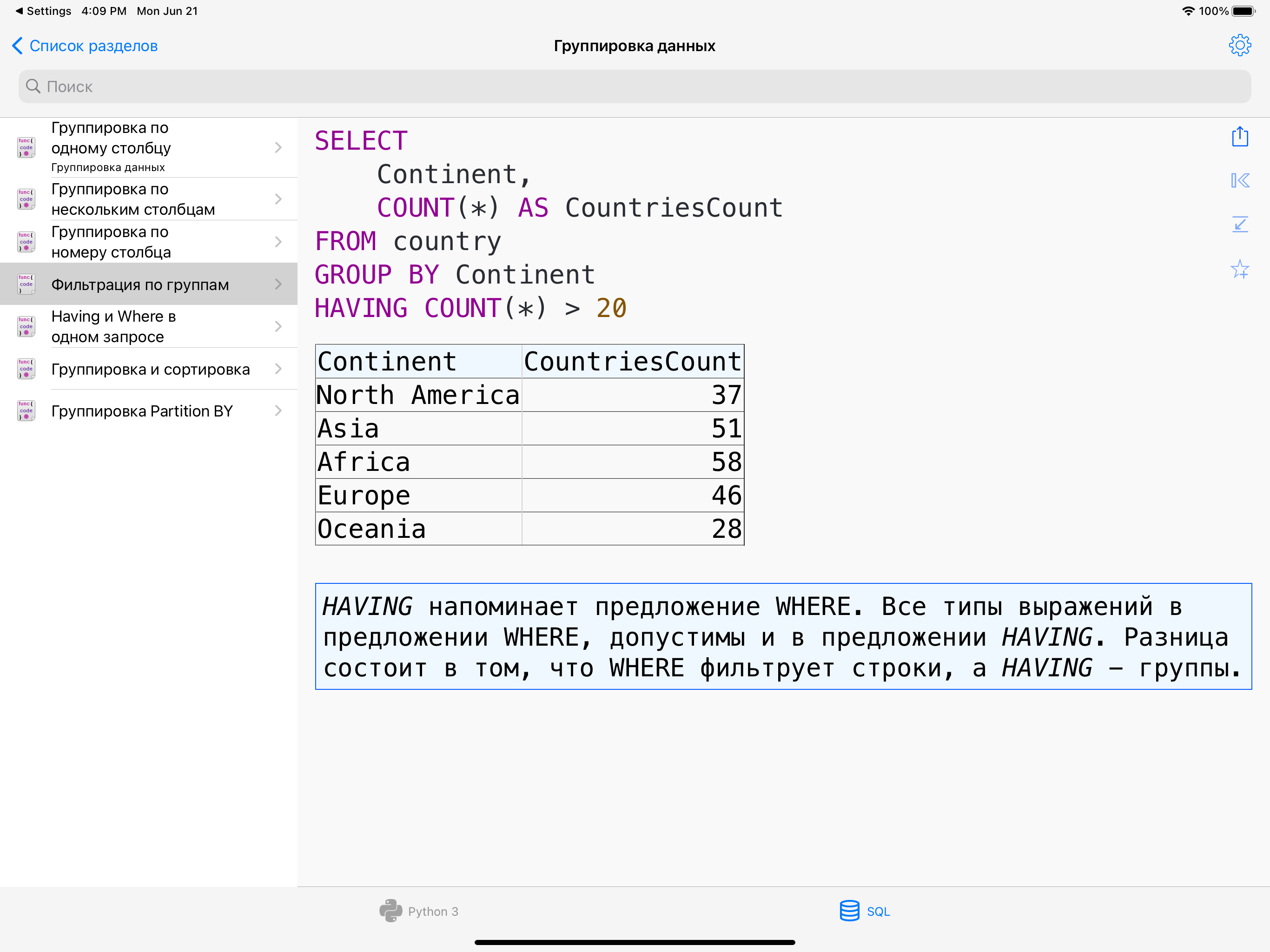Tap the back chevron beside Список разделов
This screenshot has width=1270, height=952.
(17, 46)
